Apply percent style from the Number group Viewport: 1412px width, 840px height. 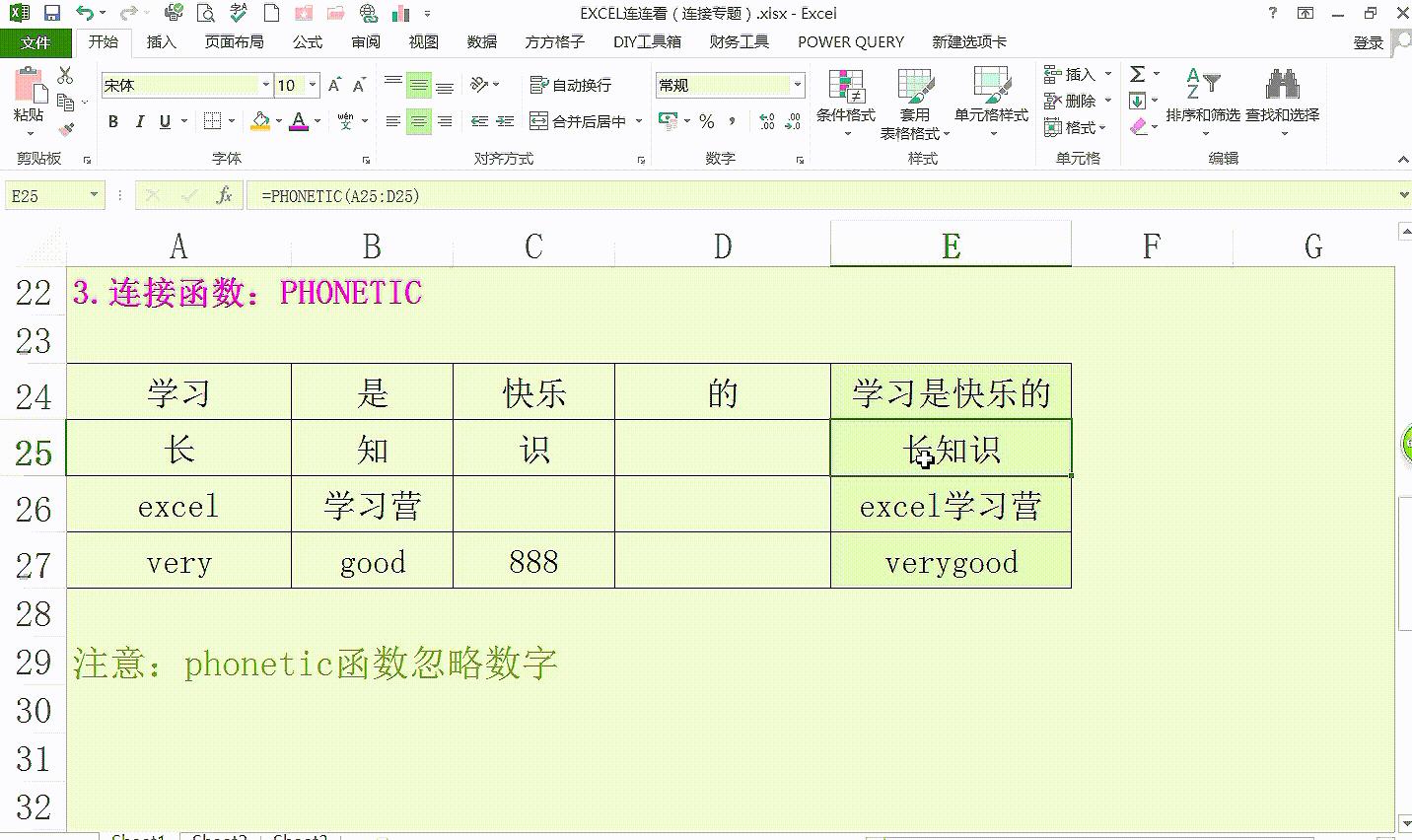(706, 121)
